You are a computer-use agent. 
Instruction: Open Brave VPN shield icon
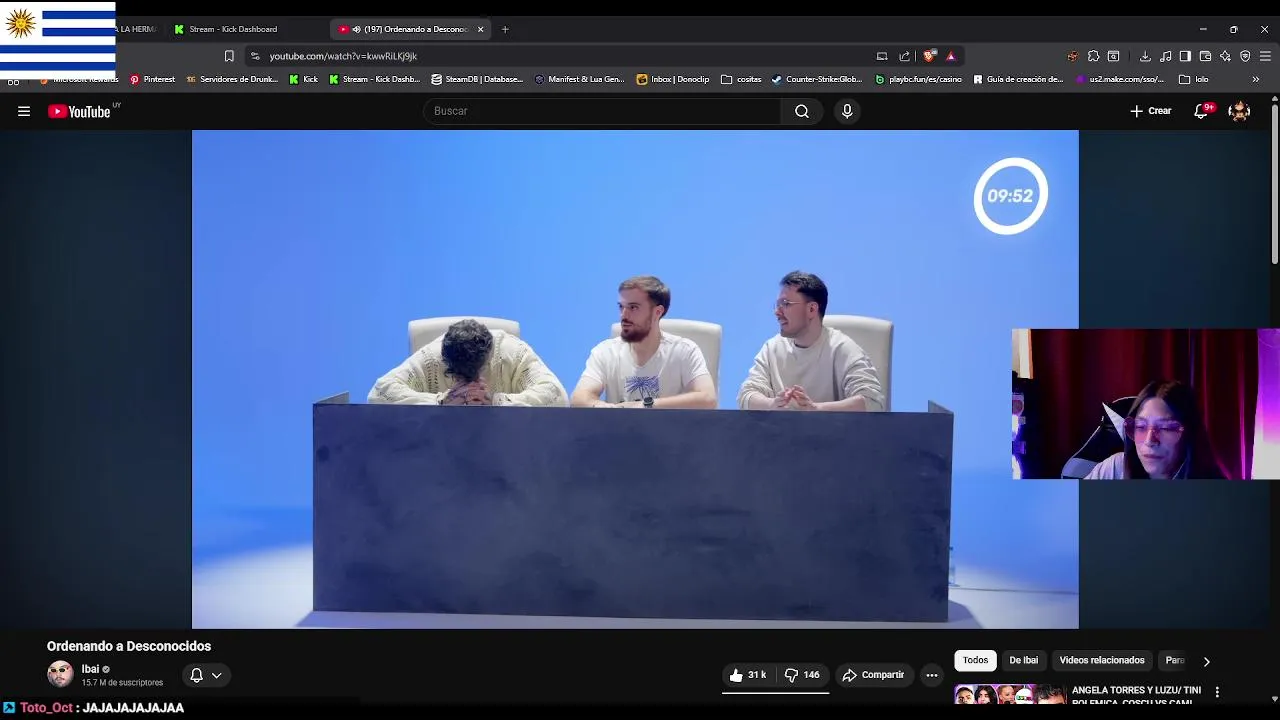pos(1245,56)
